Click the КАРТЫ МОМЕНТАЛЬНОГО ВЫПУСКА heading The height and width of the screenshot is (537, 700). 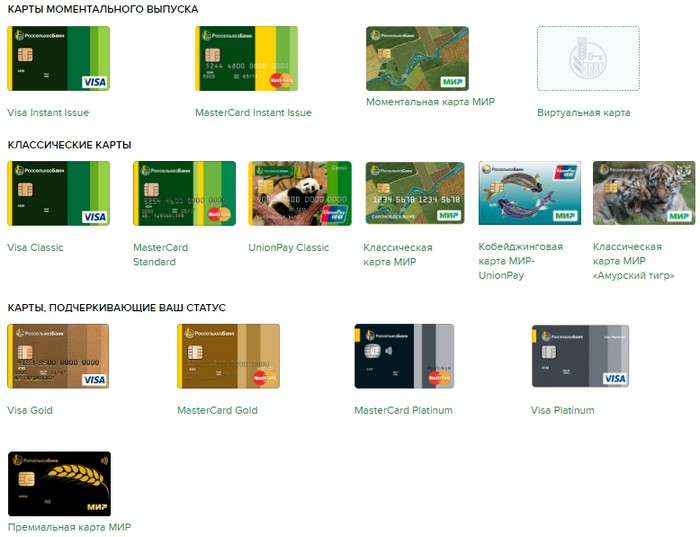pos(103,9)
